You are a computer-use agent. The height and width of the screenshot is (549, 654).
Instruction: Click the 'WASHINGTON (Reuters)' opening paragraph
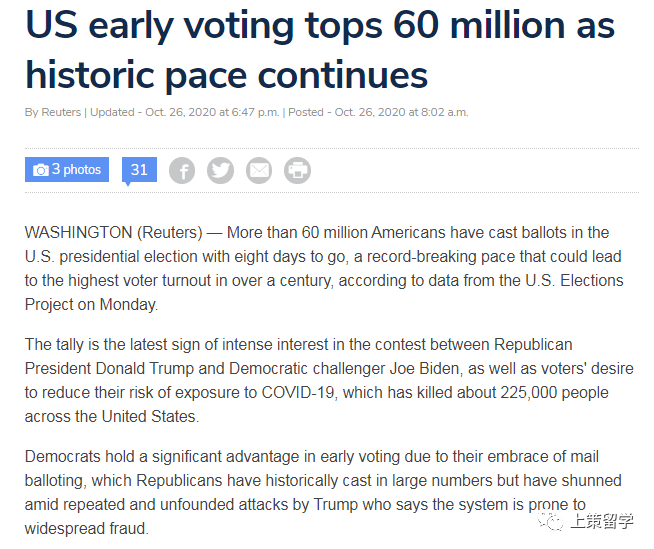pos(324,268)
